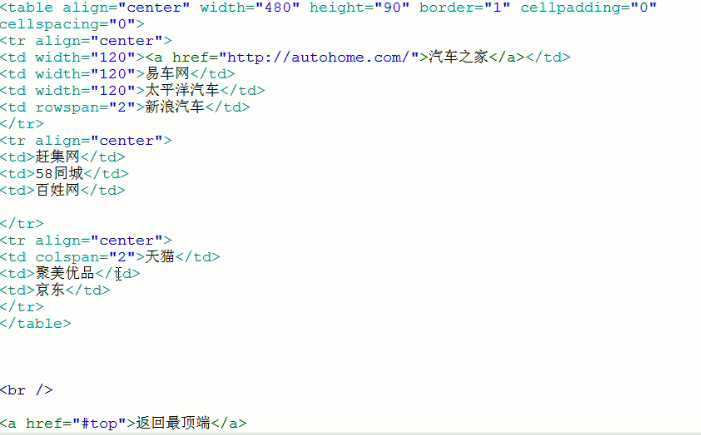Click the text 返回最顶端
The width and height of the screenshot is (701, 435).
tap(173, 423)
